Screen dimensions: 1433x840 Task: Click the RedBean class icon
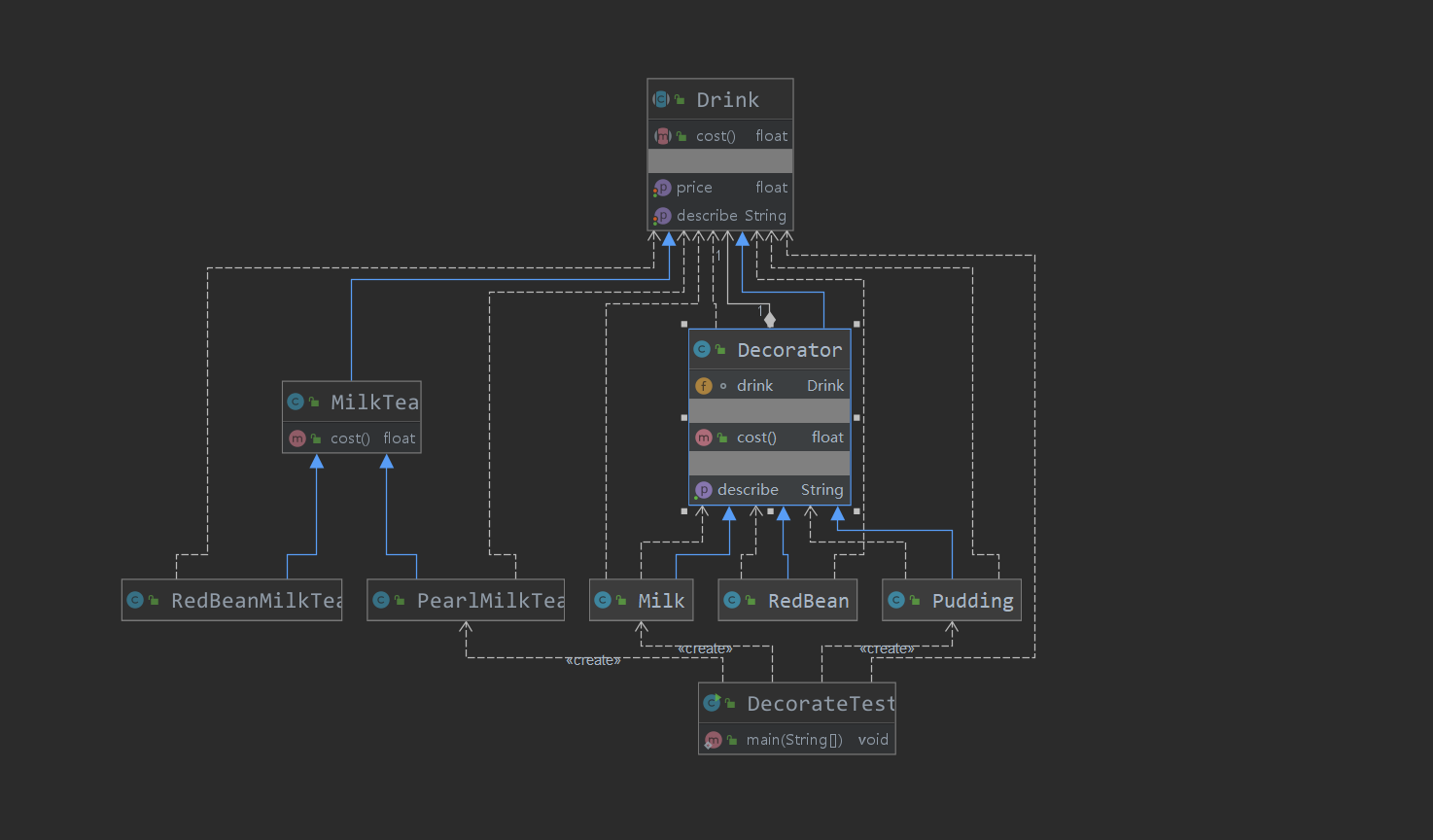pos(732,600)
